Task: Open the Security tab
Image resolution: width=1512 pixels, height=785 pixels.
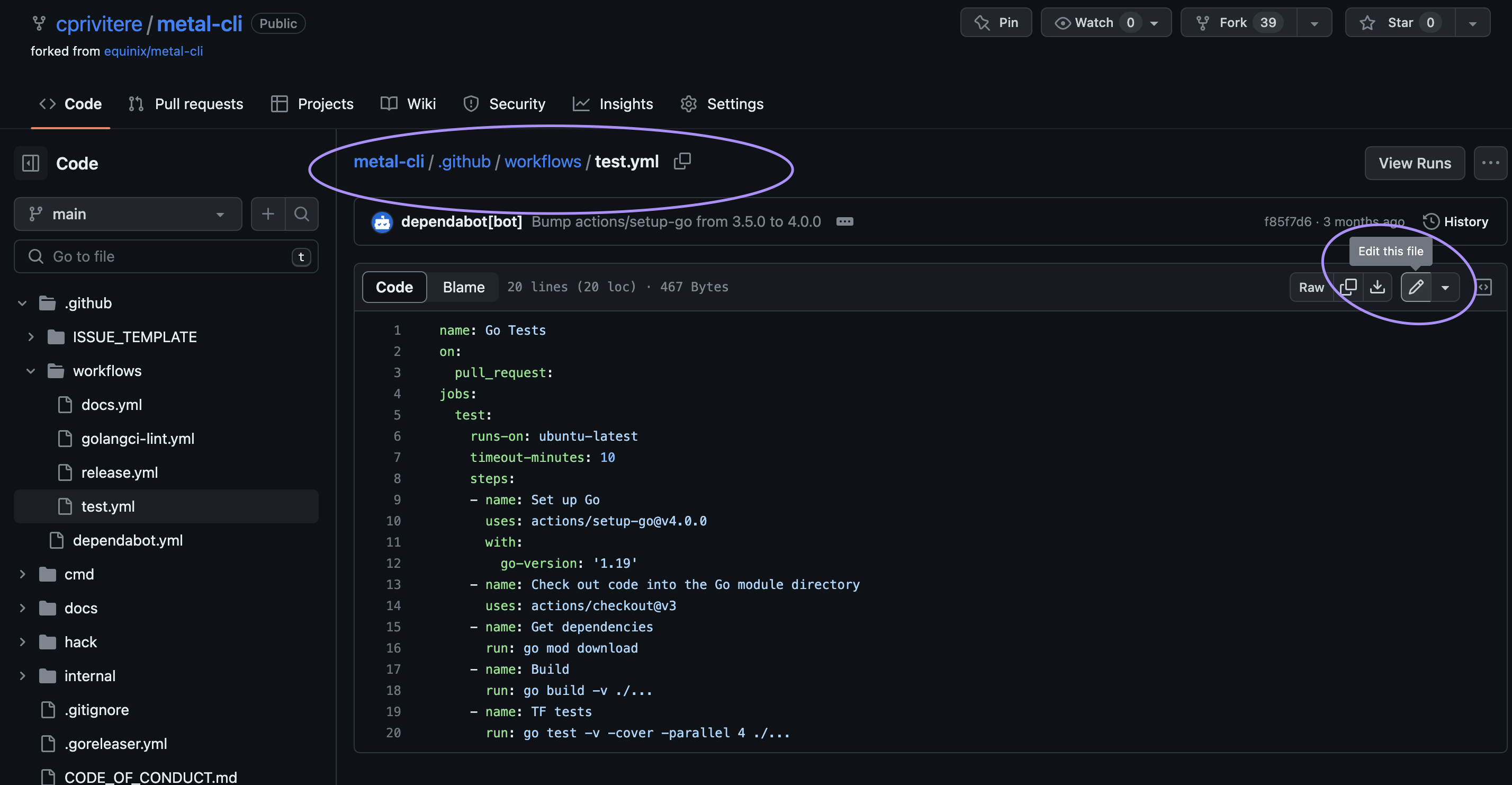Action: [x=504, y=104]
